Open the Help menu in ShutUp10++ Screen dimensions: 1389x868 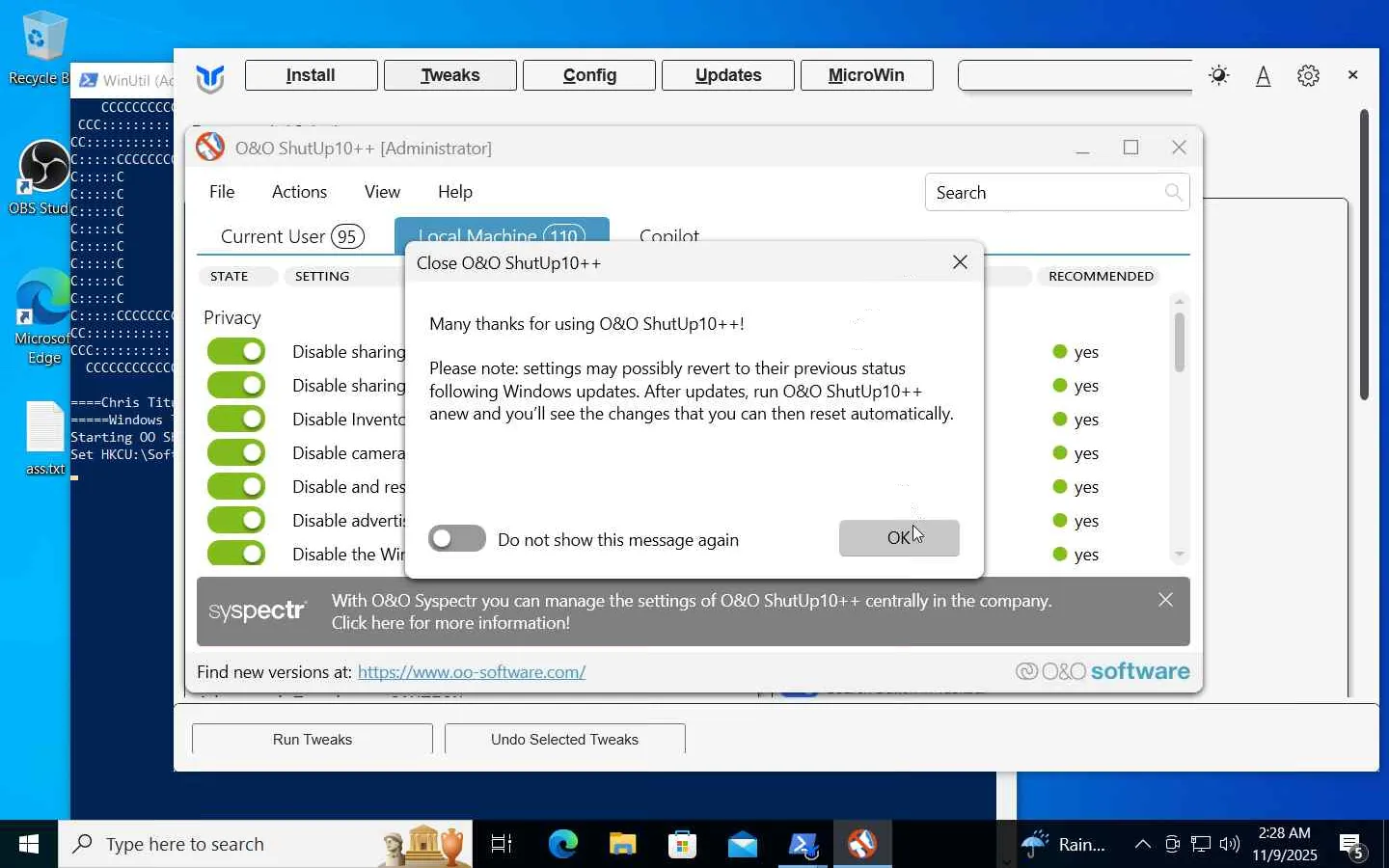pos(455,192)
